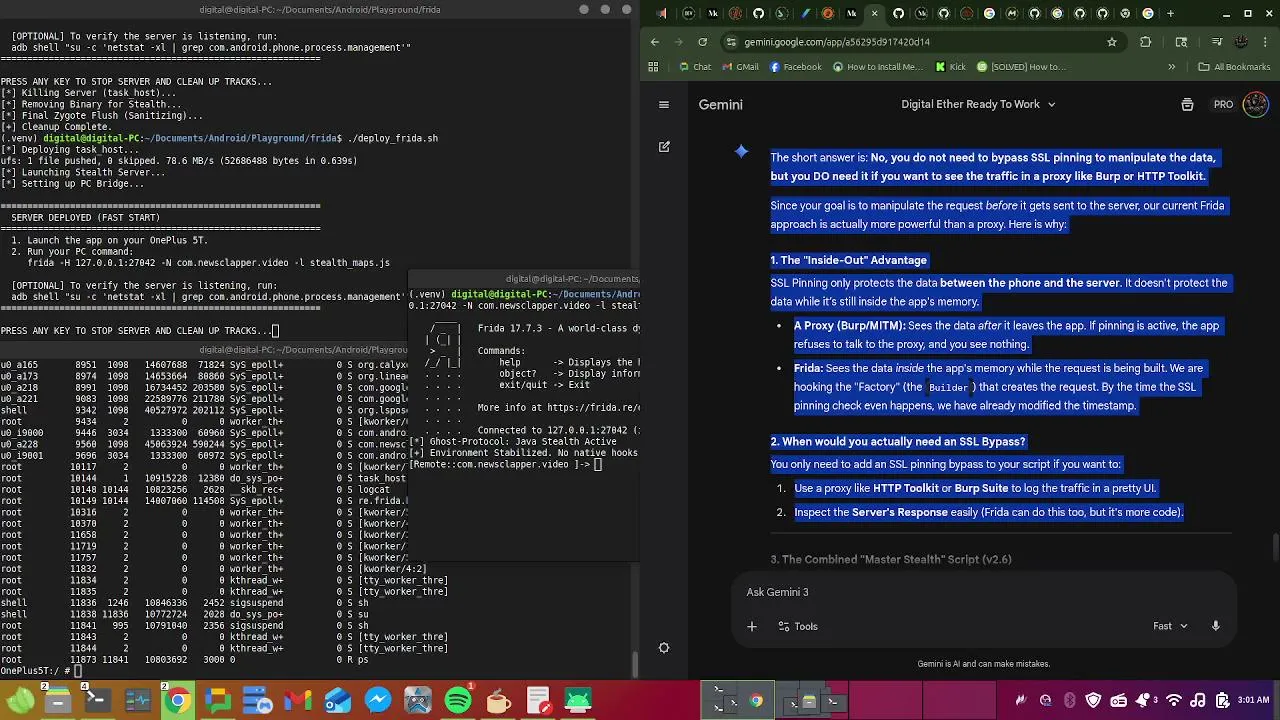This screenshot has width=1280, height=720.
Task: Open the terminal icon in taskbar
Action: click(98, 700)
